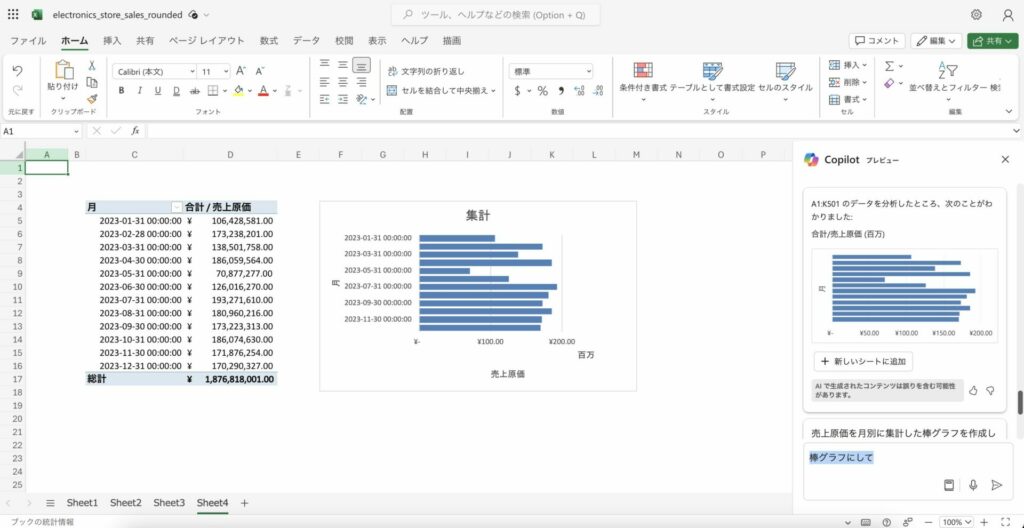The width and height of the screenshot is (1024, 528).
Task: Click the zoom in plus in status bar
Action: (x=984, y=522)
